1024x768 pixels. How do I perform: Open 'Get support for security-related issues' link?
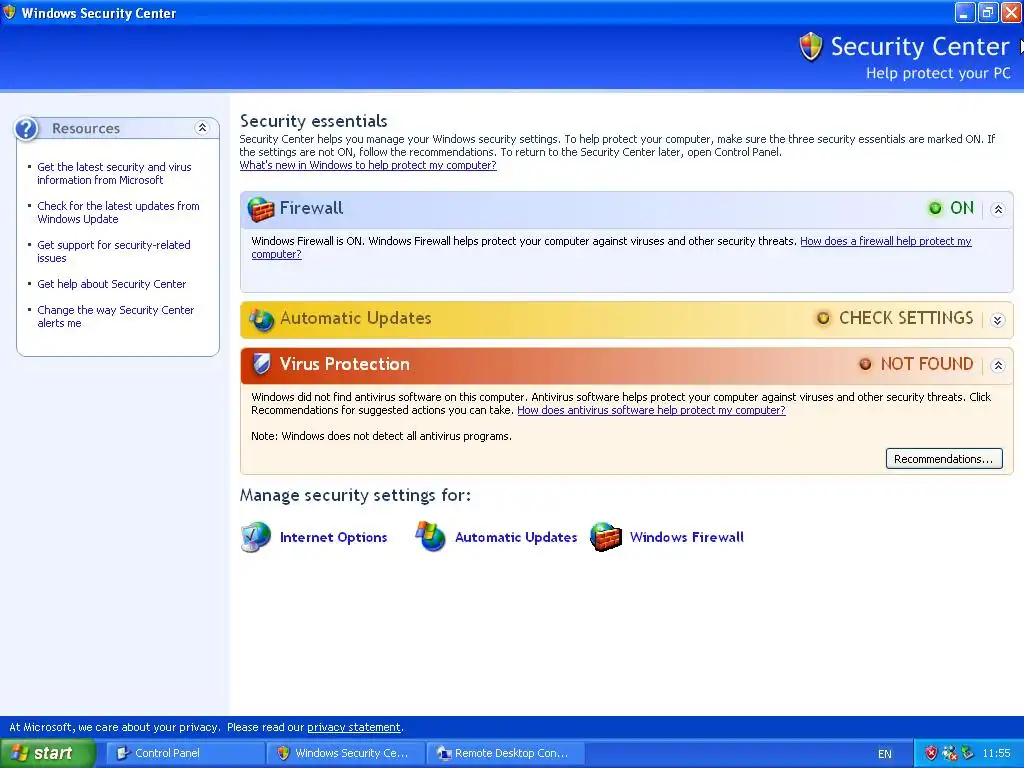(x=114, y=251)
